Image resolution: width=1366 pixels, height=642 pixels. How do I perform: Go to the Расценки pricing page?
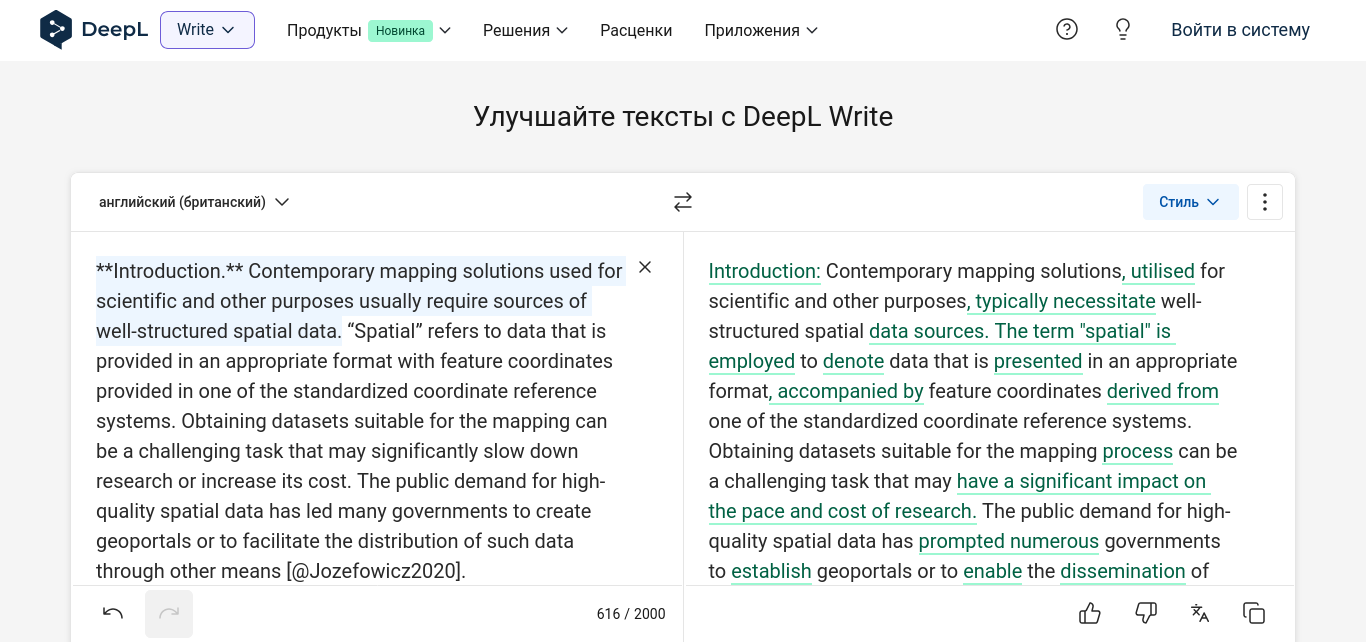(x=636, y=30)
